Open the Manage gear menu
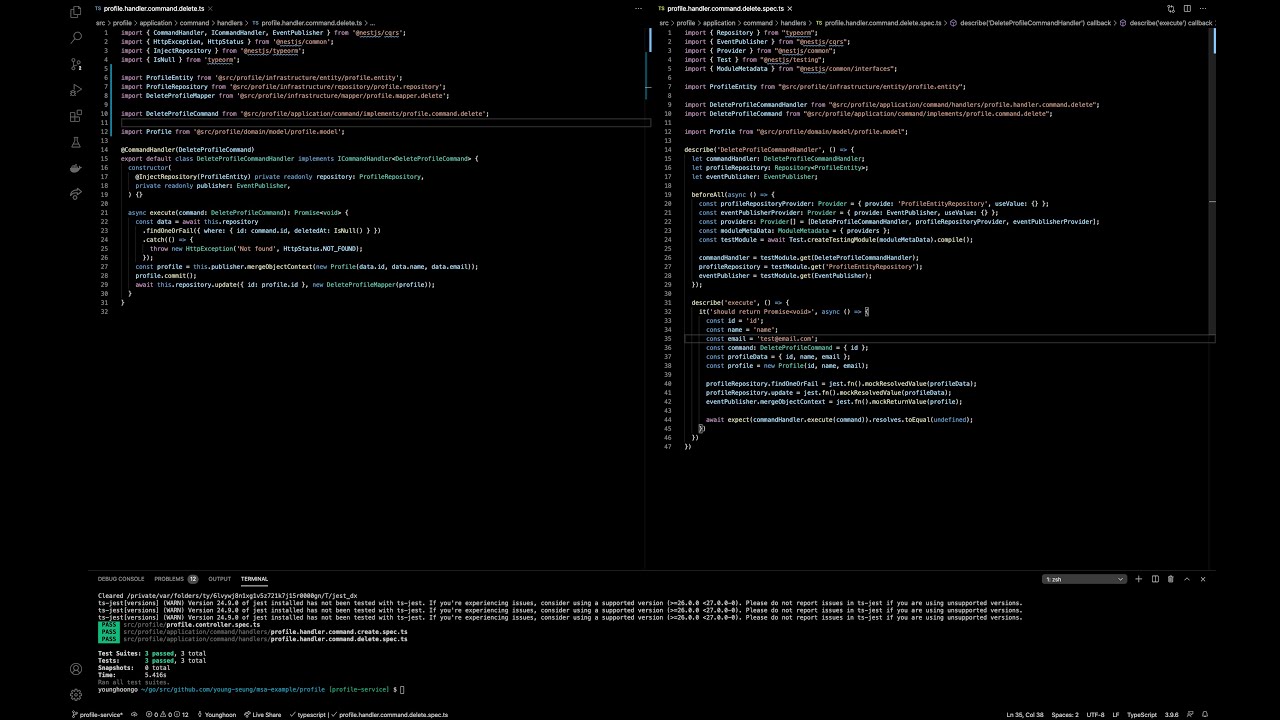The image size is (1280, 720). coord(76,695)
